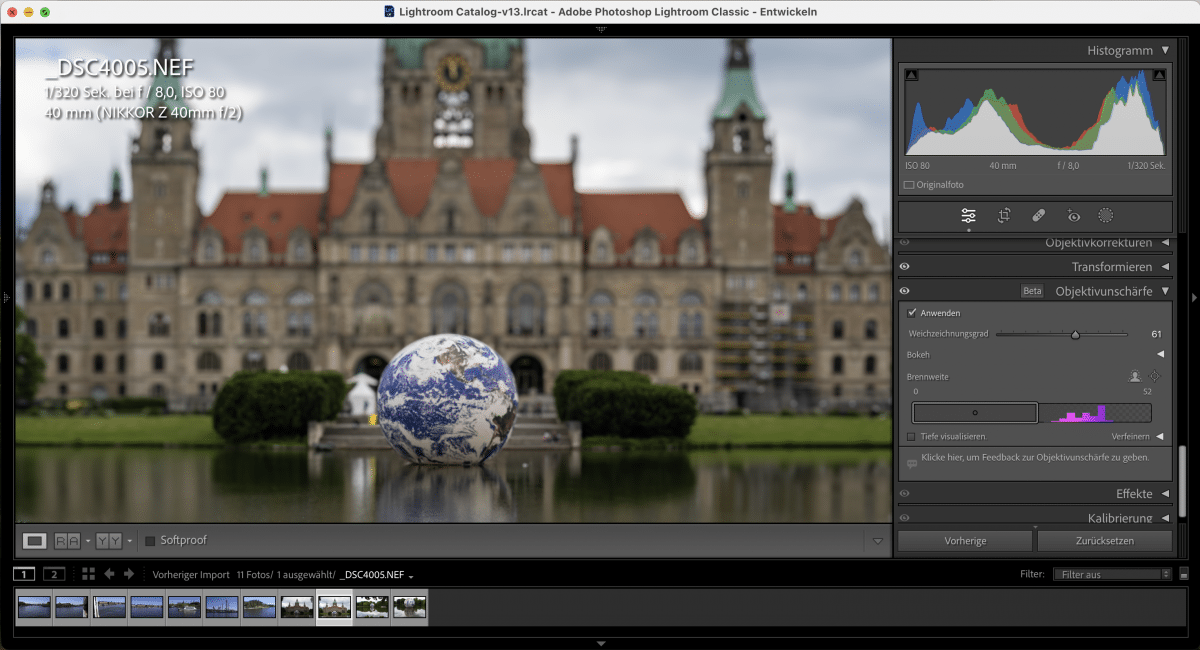This screenshot has width=1200, height=650.
Task: Choose the Healing bandage tool
Action: point(1038,216)
